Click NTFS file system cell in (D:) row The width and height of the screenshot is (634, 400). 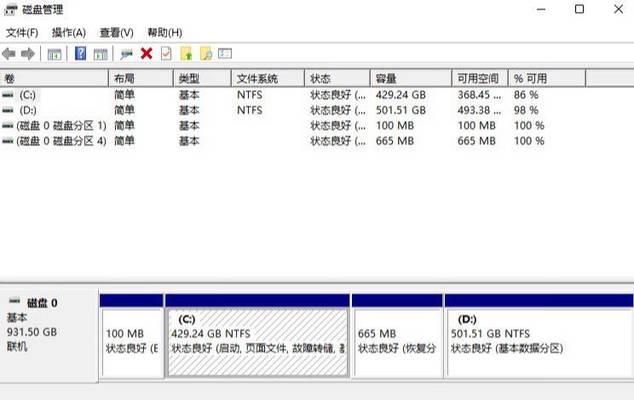tap(249, 110)
